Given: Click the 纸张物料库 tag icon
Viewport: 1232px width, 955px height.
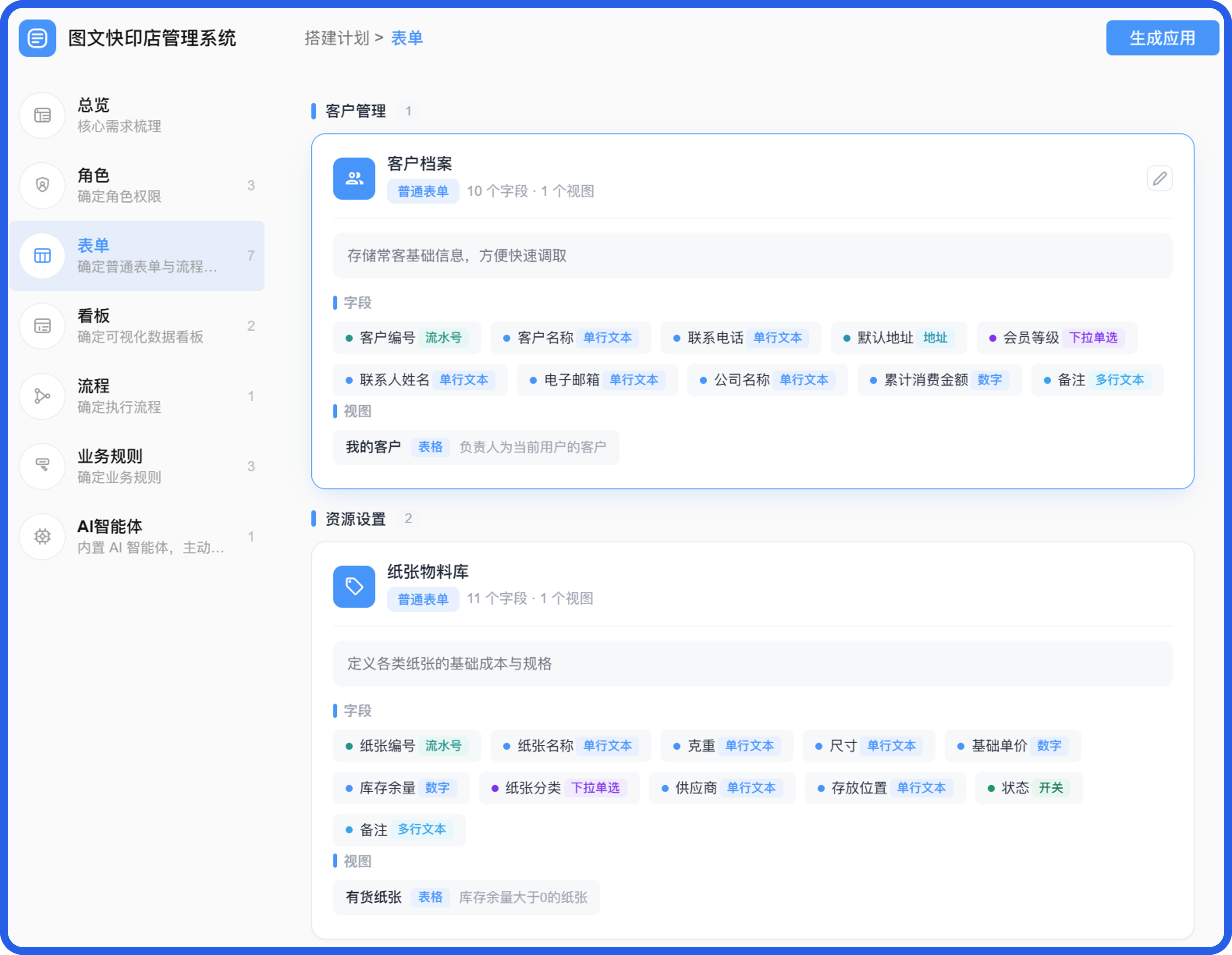Looking at the screenshot, I should (x=354, y=586).
